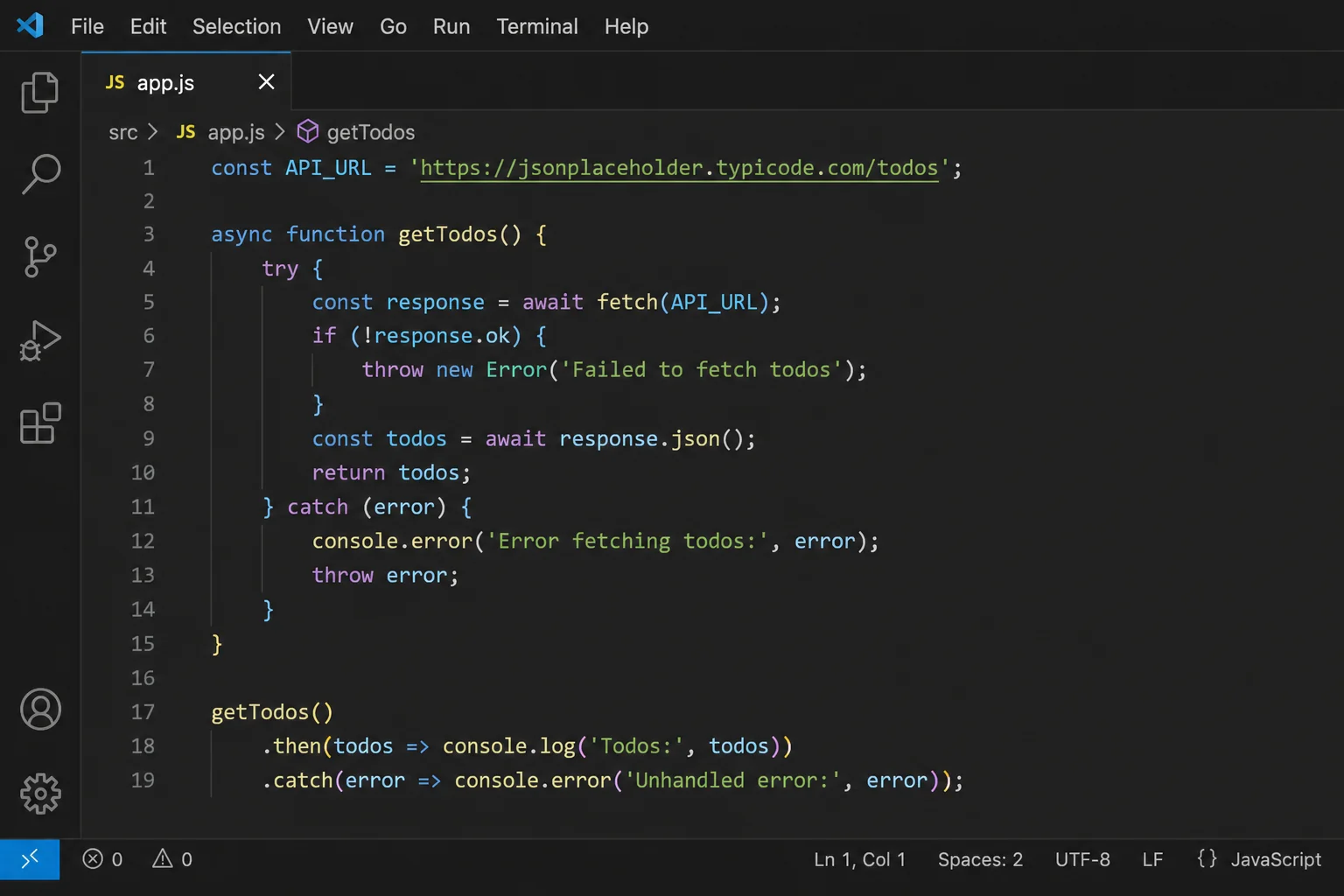Viewport: 1344px width, 896px height.
Task: Open Source Control view icon
Action: pyautogui.click(x=40, y=257)
